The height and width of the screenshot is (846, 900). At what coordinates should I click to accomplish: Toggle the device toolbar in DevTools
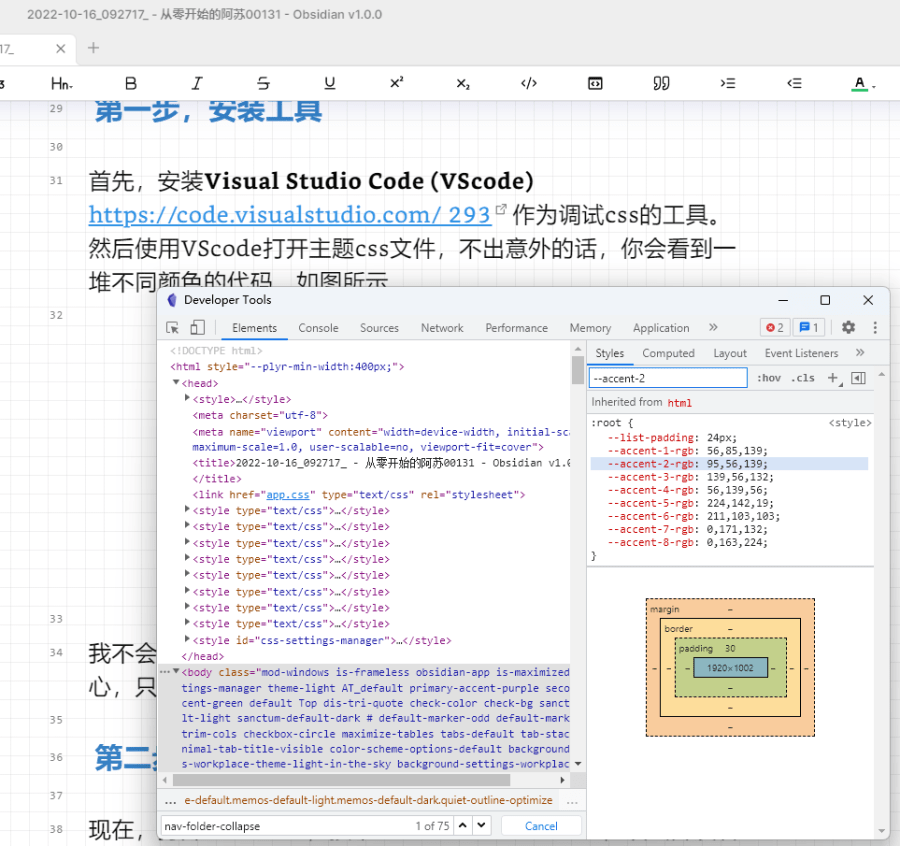pos(197,327)
